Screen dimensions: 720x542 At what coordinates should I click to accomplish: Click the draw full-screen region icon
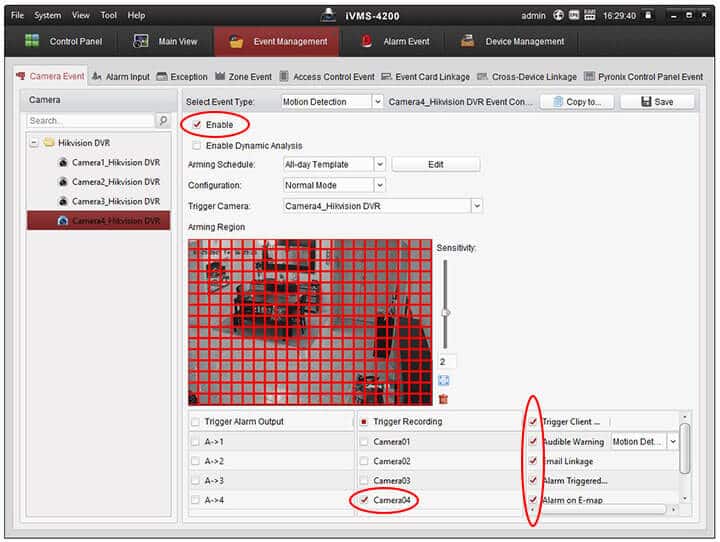(x=444, y=380)
